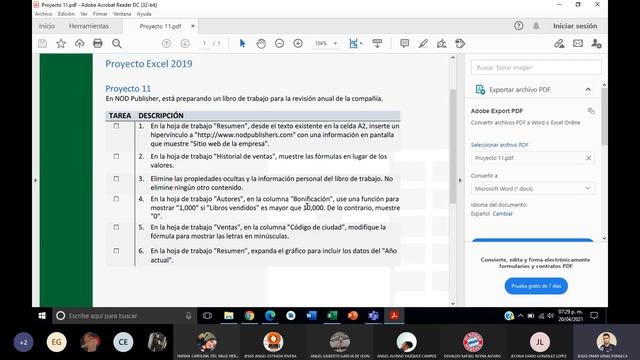Image resolution: width=640 pixels, height=360 pixels.
Task: Switch to the Inicio tab
Action: click(47, 26)
